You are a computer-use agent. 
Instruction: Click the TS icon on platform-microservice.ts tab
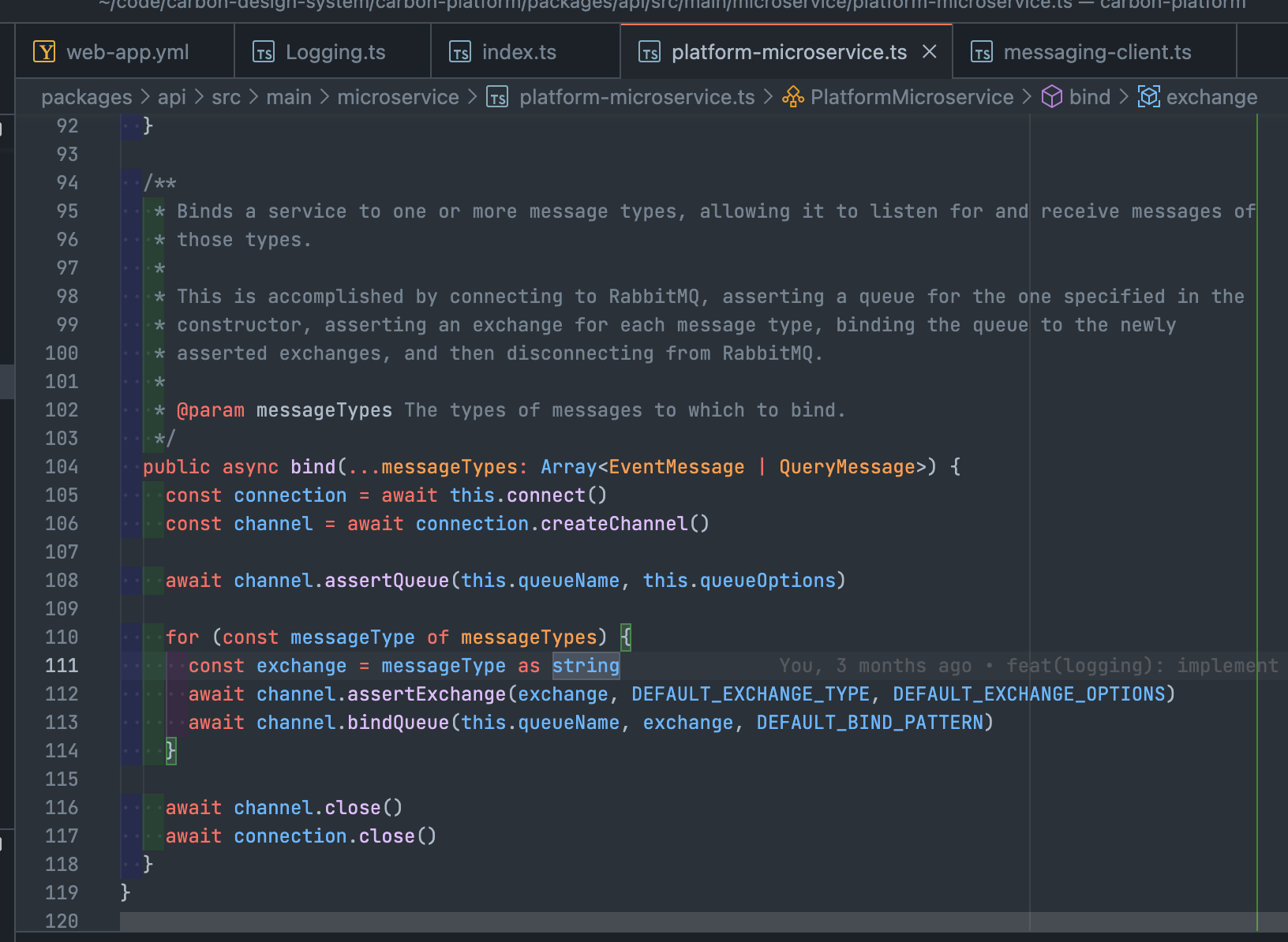650,52
